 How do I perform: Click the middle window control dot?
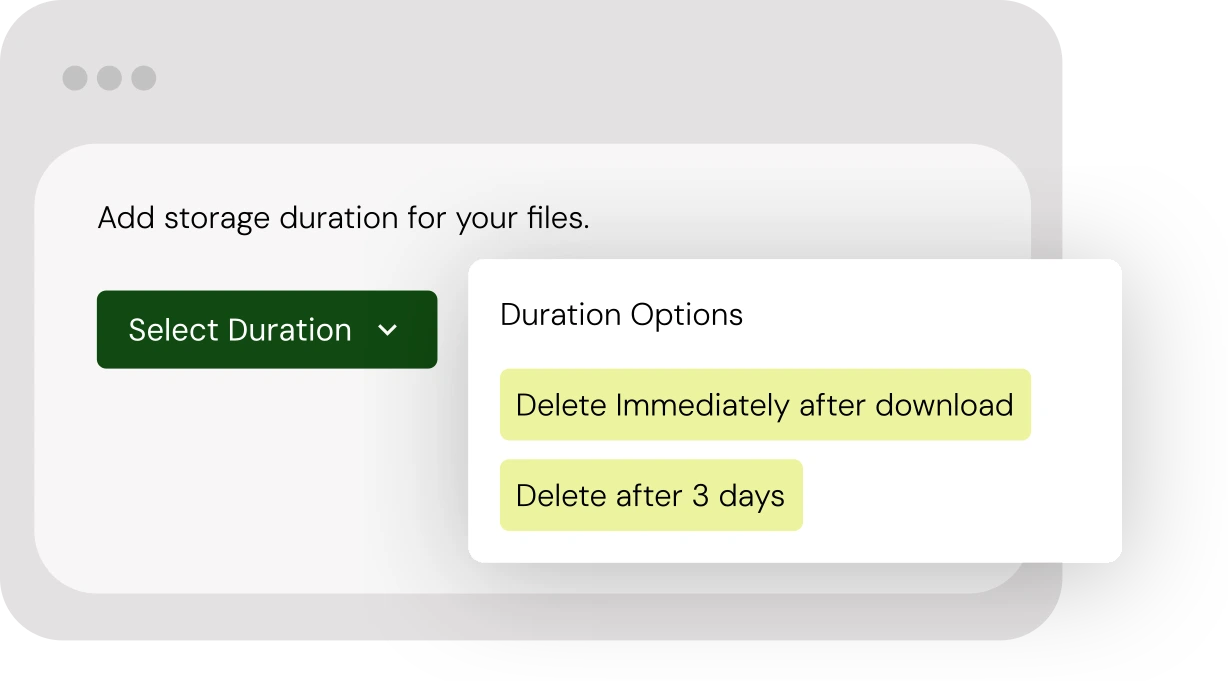(x=111, y=76)
